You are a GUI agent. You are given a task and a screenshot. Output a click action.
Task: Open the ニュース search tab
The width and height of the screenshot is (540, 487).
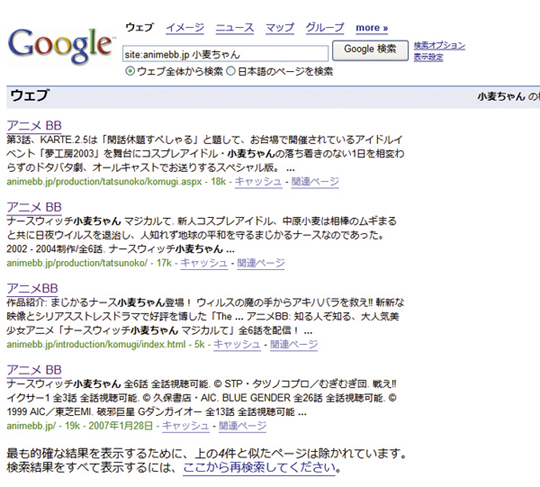(235, 28)
